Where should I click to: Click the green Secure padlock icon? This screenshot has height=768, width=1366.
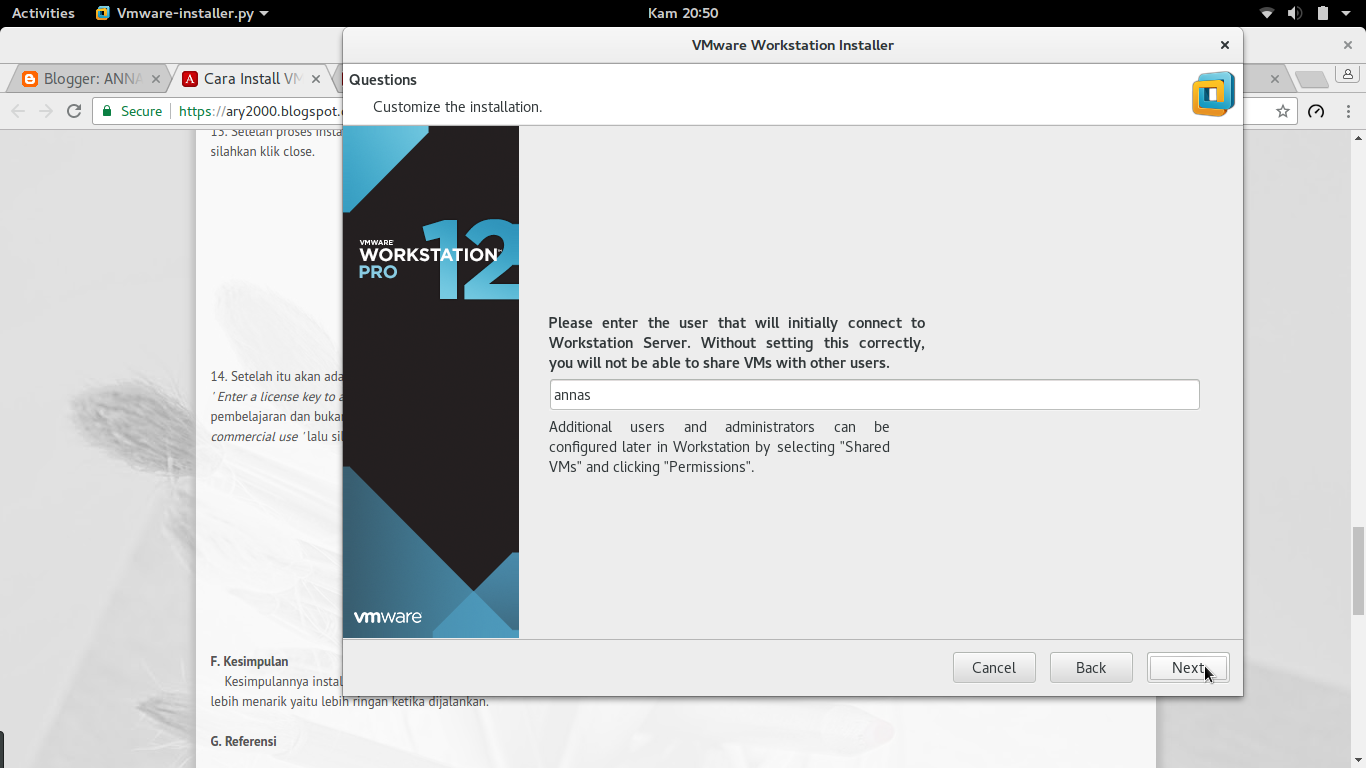coord(108,111)
